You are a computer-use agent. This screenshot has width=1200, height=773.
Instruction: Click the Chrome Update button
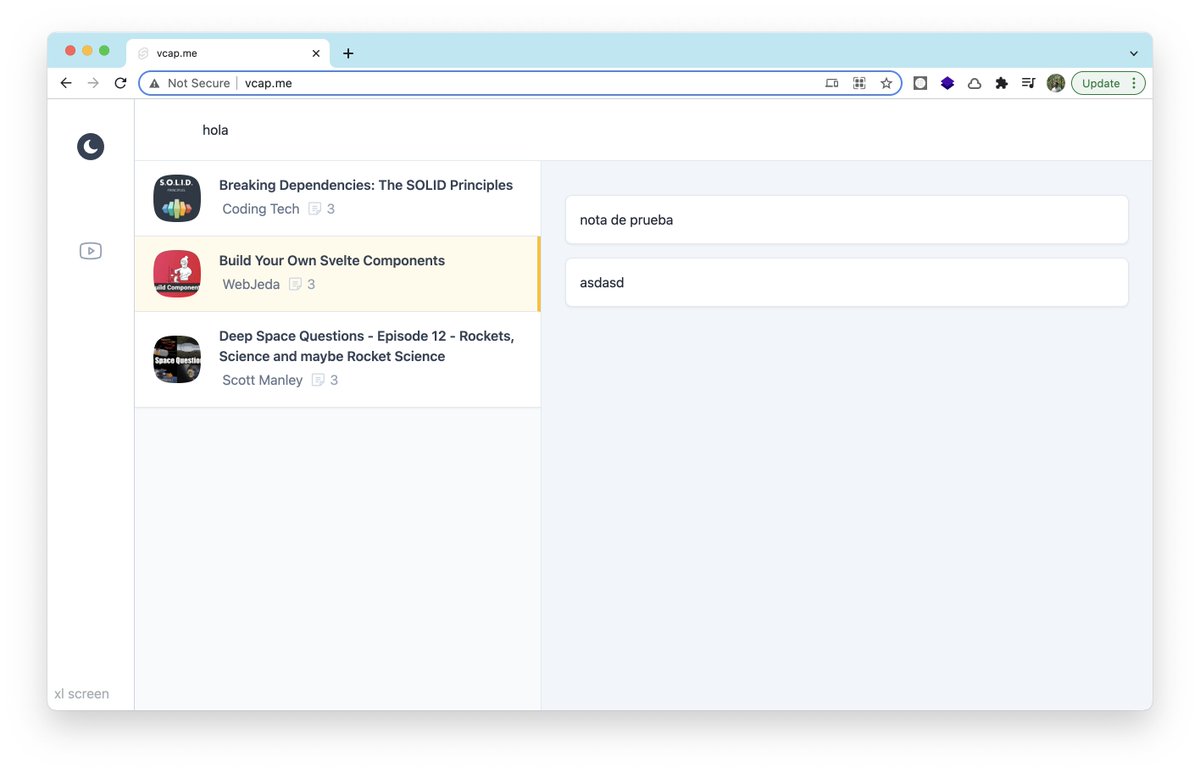1101,83
